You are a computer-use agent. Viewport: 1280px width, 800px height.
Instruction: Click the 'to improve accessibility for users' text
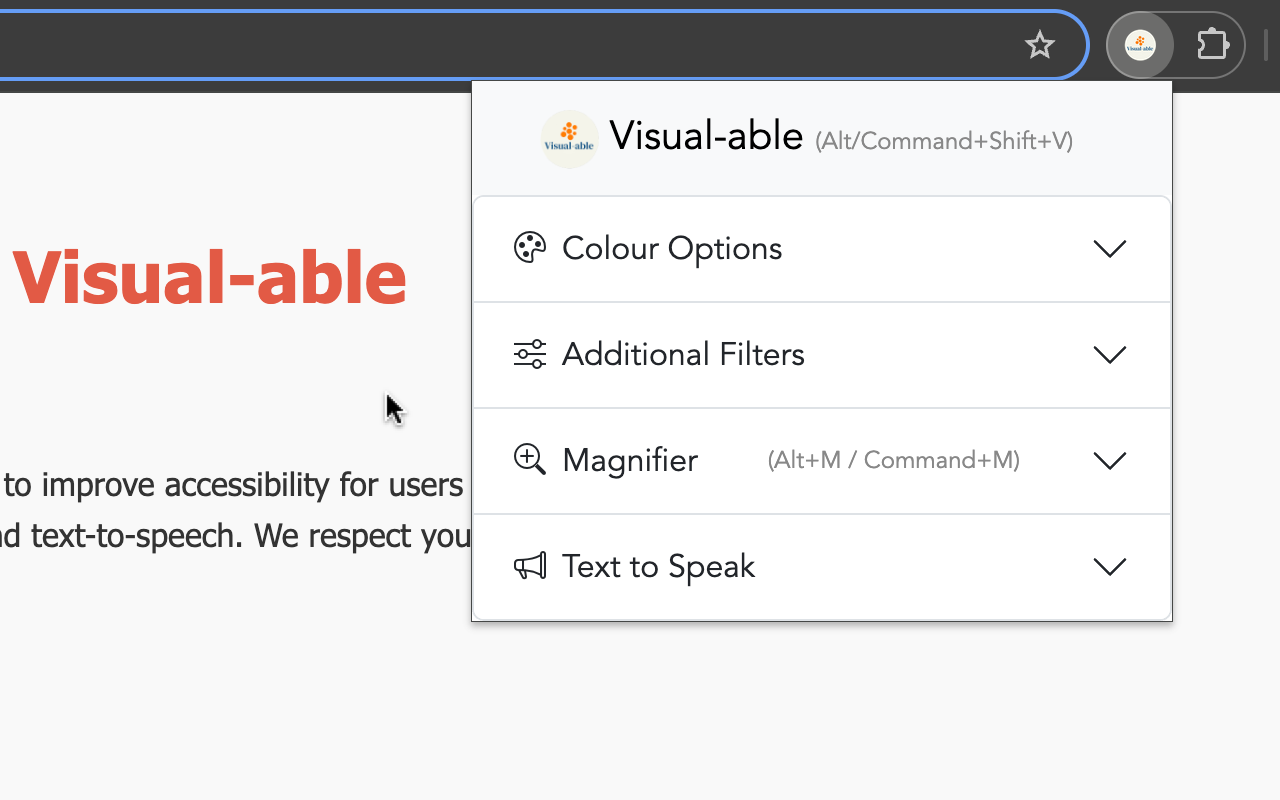(233, 485)
